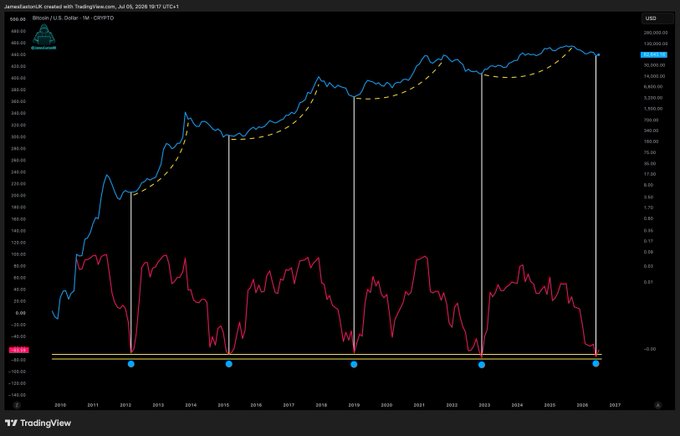Click the 2010 label on time axis

(x=60, y=405)
